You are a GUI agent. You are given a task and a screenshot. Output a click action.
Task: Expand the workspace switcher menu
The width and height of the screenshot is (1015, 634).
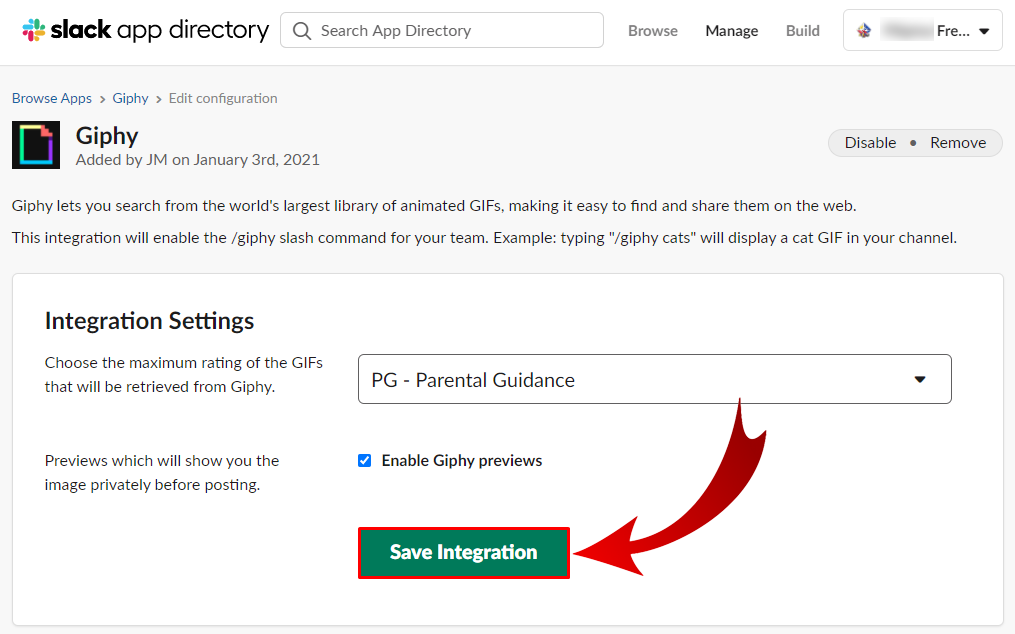(x=984, y=31)
